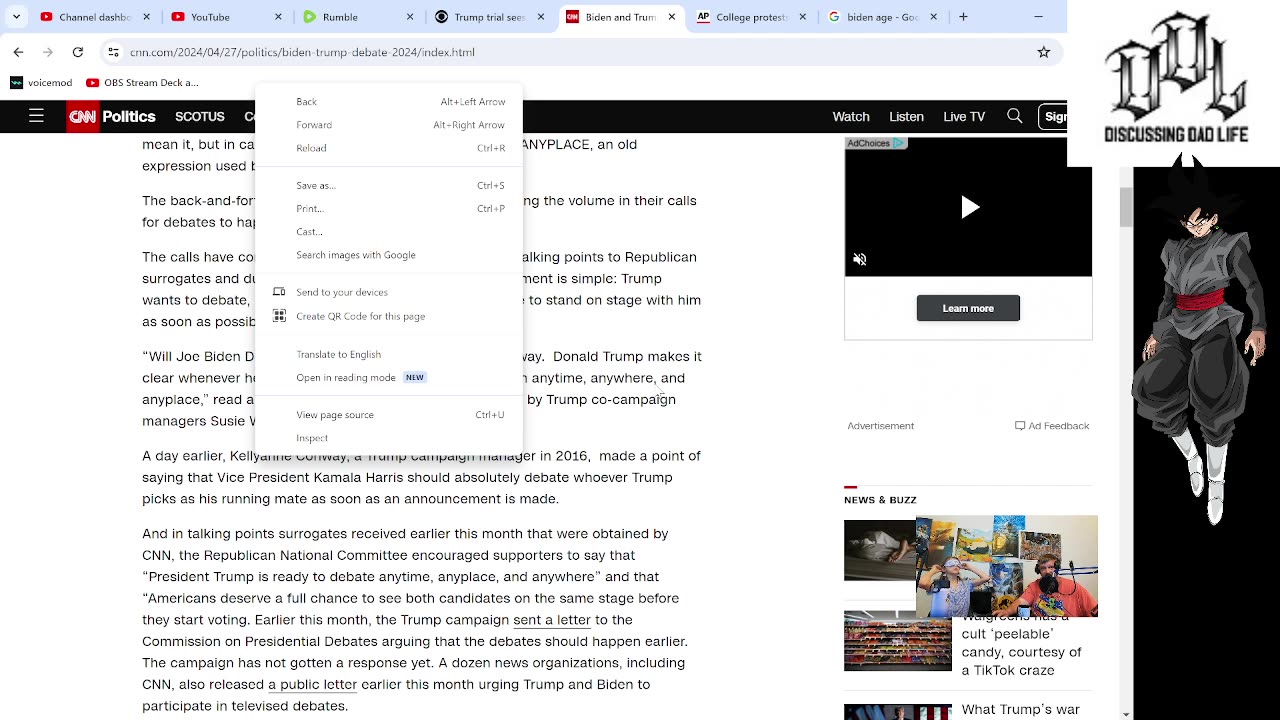Click the CNN logo

click(x=83, y=116)
